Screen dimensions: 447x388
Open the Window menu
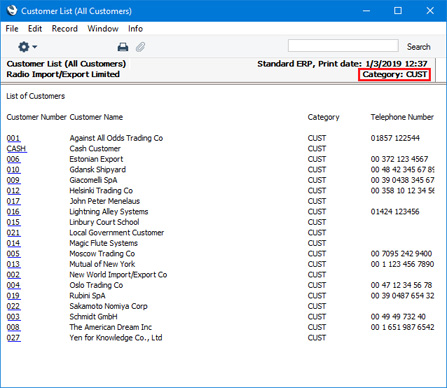coord(103,29)
